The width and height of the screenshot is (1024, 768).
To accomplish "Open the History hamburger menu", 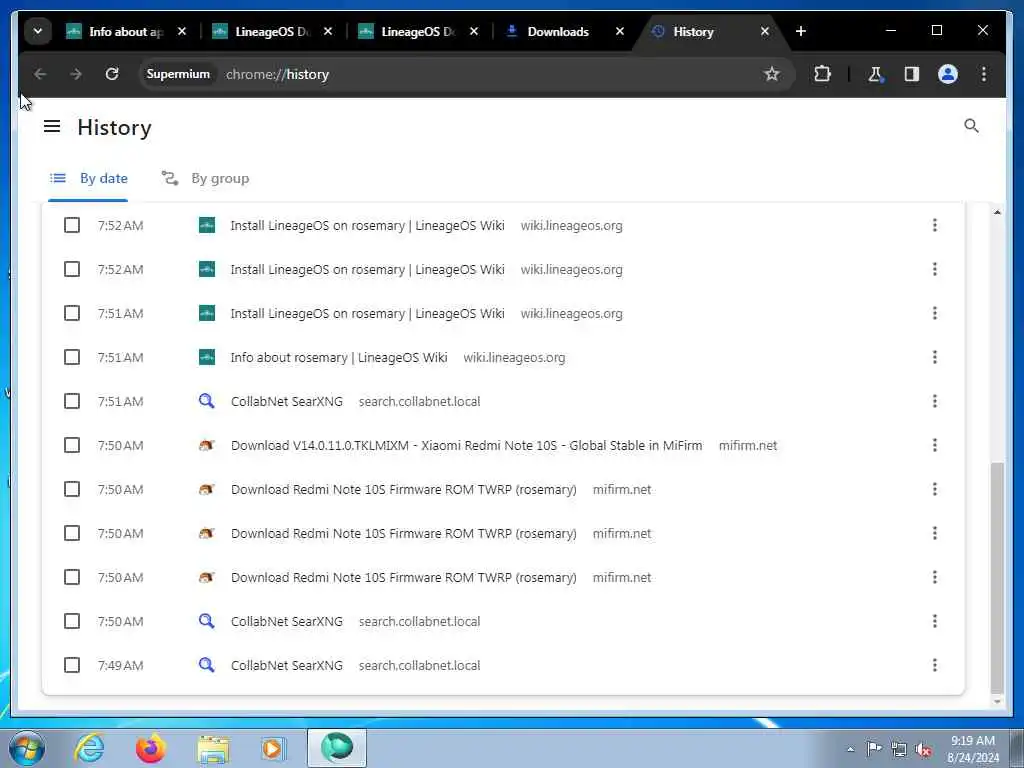I will [52, 127].
